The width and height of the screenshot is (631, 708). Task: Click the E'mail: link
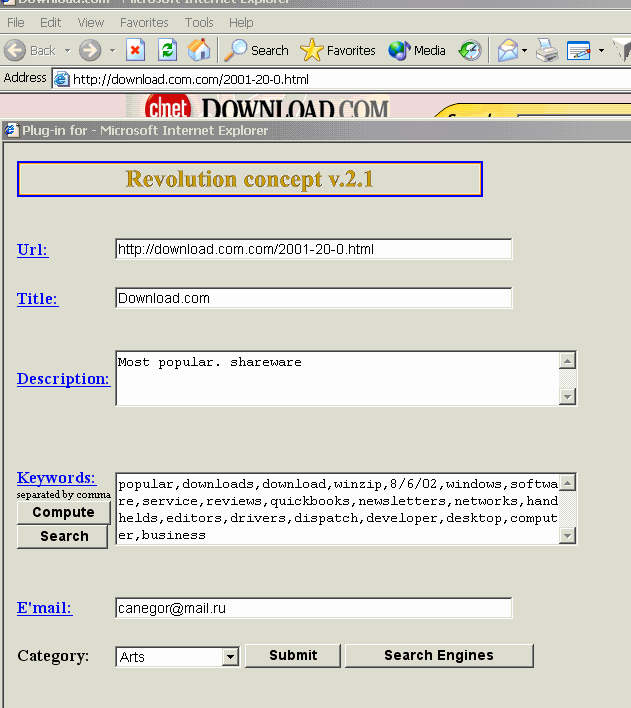44,608
